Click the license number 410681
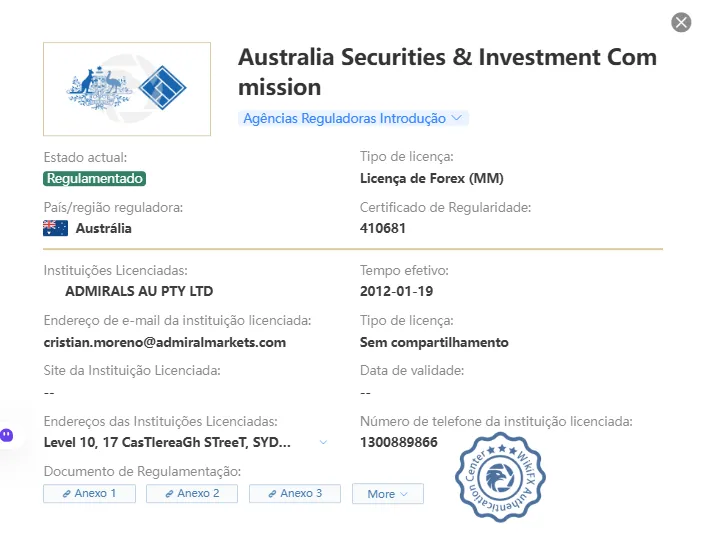 coord(382,228)
